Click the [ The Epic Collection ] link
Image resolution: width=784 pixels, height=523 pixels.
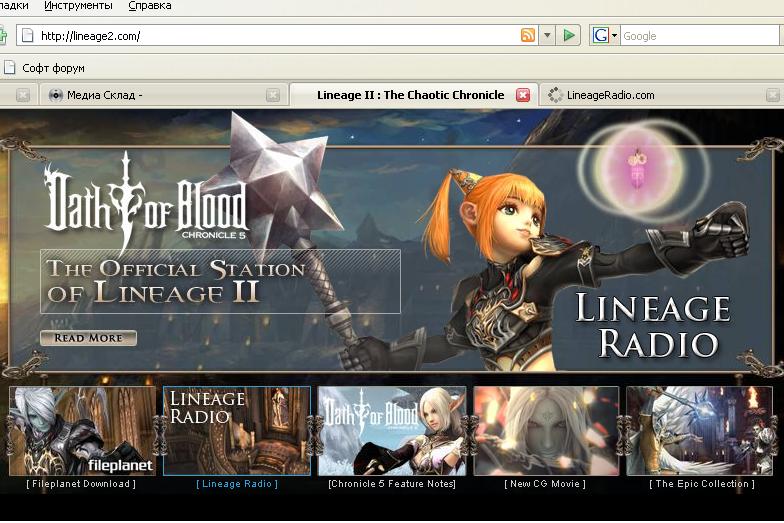tap(702, 484)
